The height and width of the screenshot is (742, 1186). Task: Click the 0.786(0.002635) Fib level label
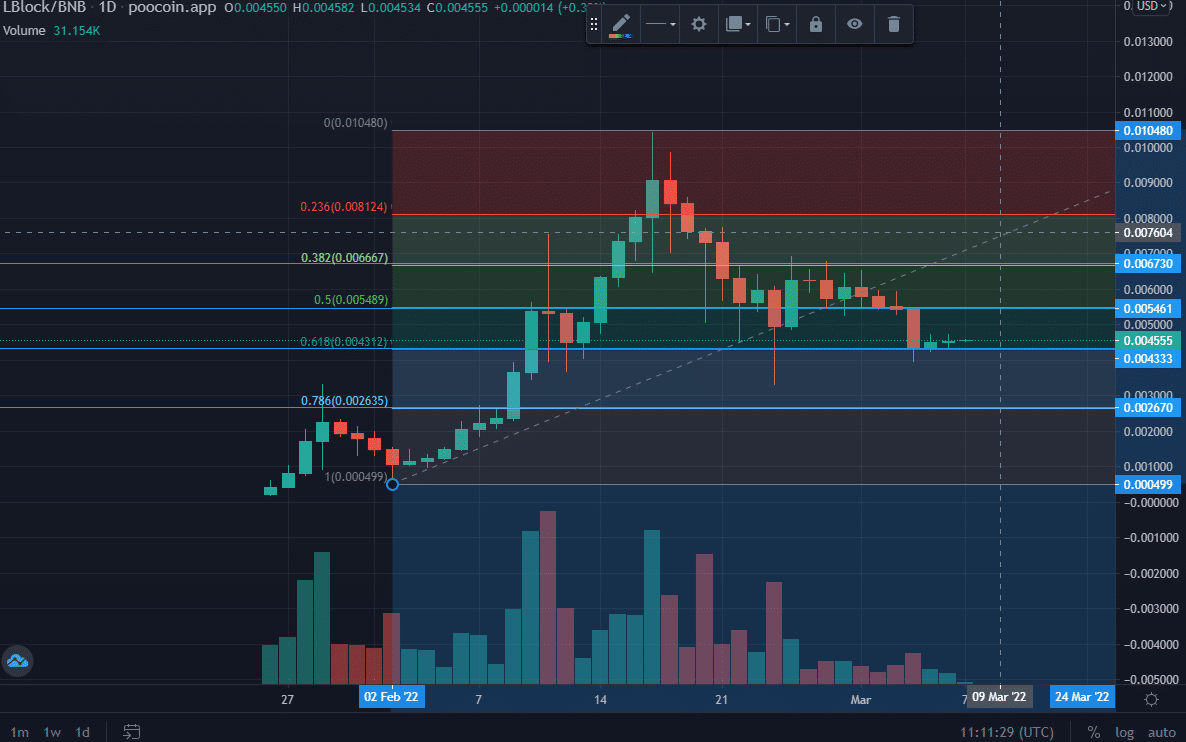[345, 401]
